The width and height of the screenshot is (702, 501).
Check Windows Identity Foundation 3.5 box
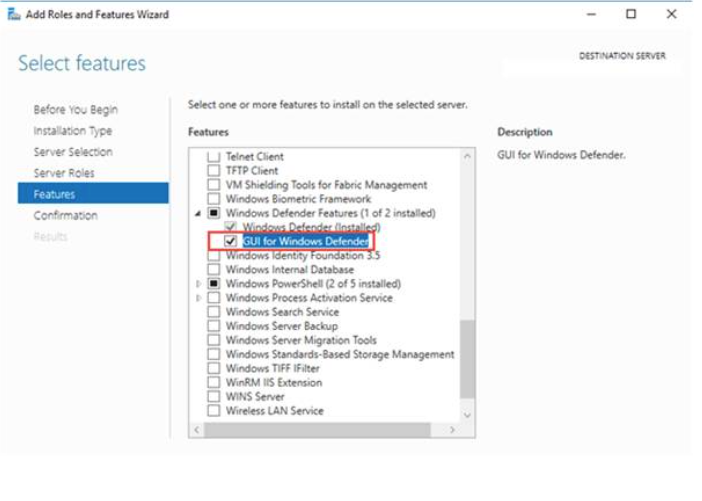(x=214, y=256)
